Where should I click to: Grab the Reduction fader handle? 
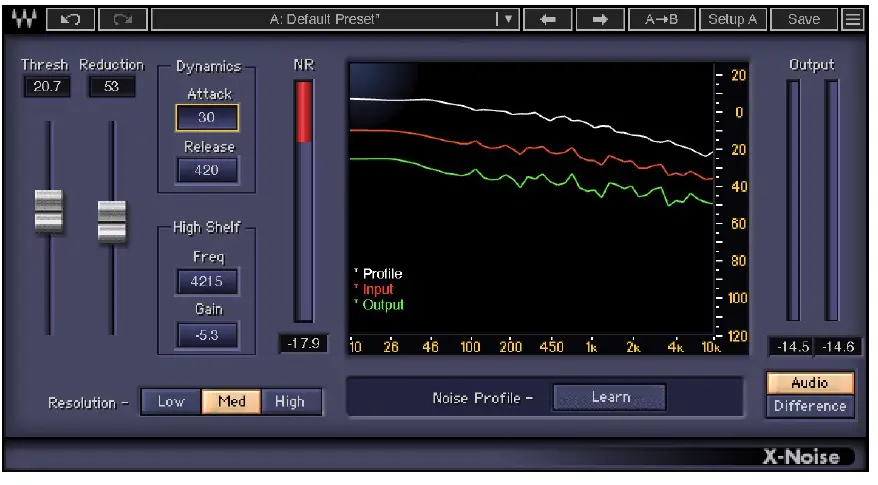[x=112, y=221]
